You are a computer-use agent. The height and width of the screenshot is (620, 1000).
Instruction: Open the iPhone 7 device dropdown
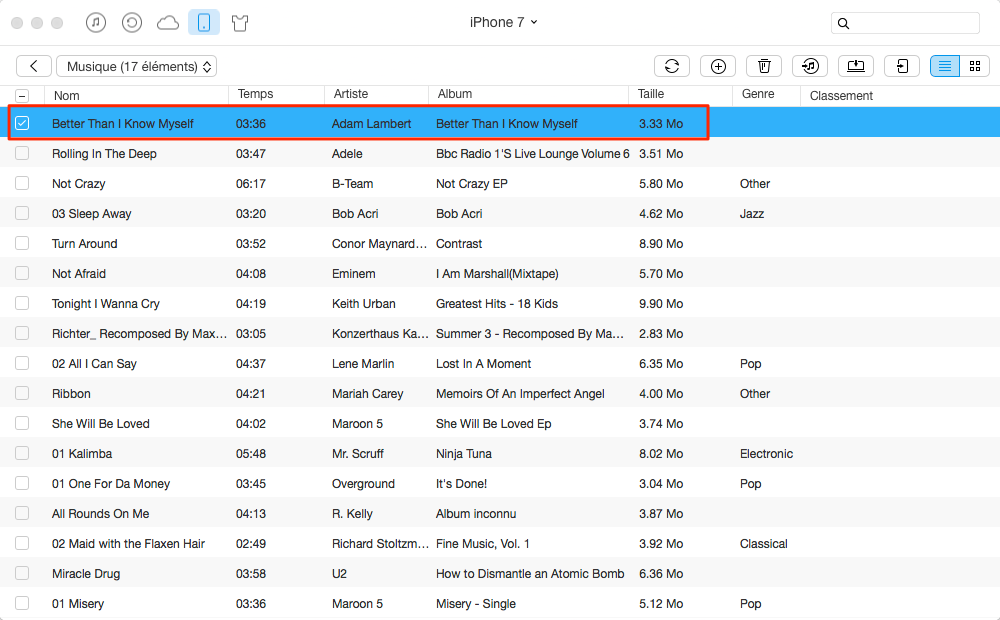tap(503, 22)
